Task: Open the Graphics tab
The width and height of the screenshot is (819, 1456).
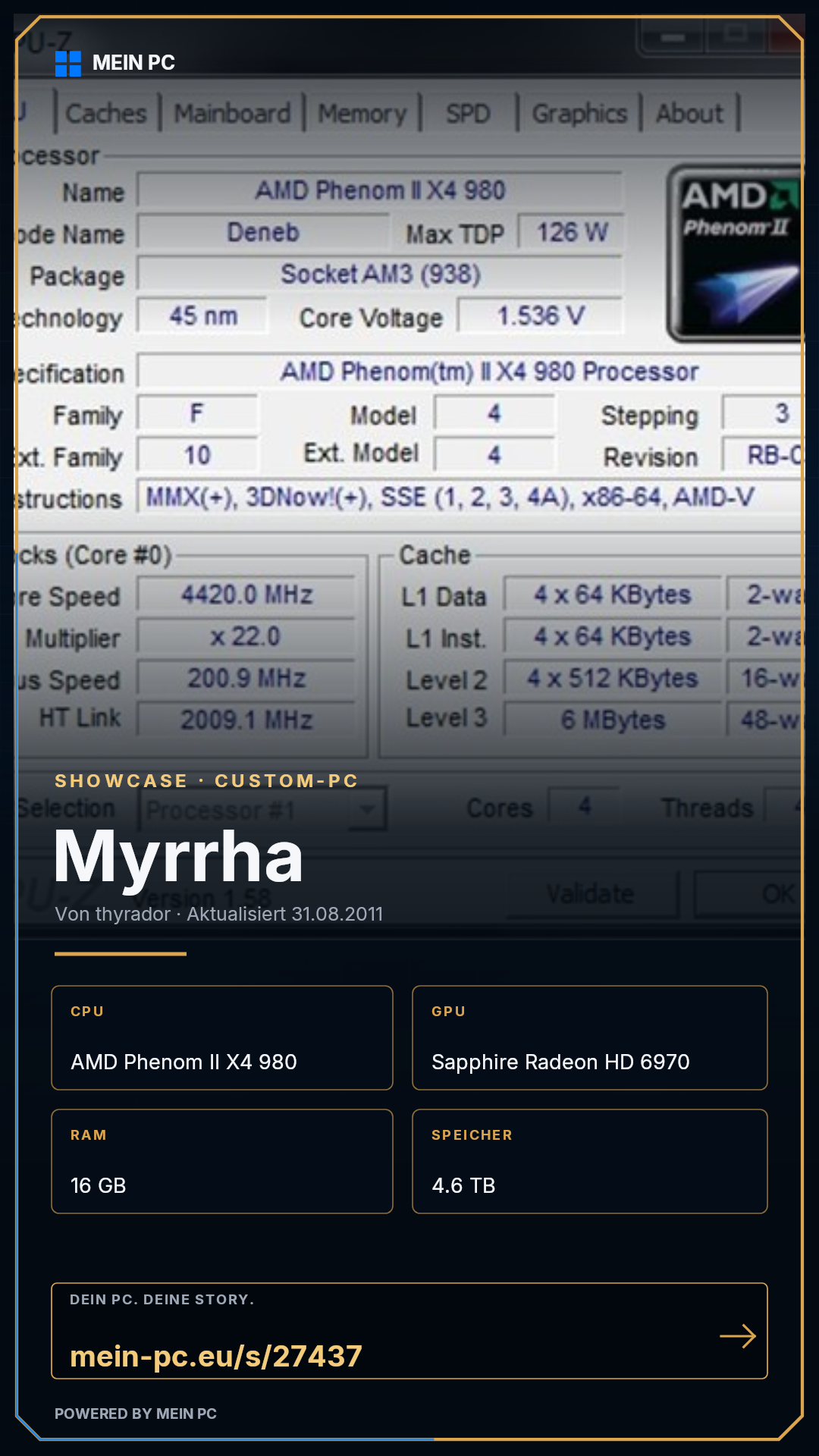Action: [579, 114]
